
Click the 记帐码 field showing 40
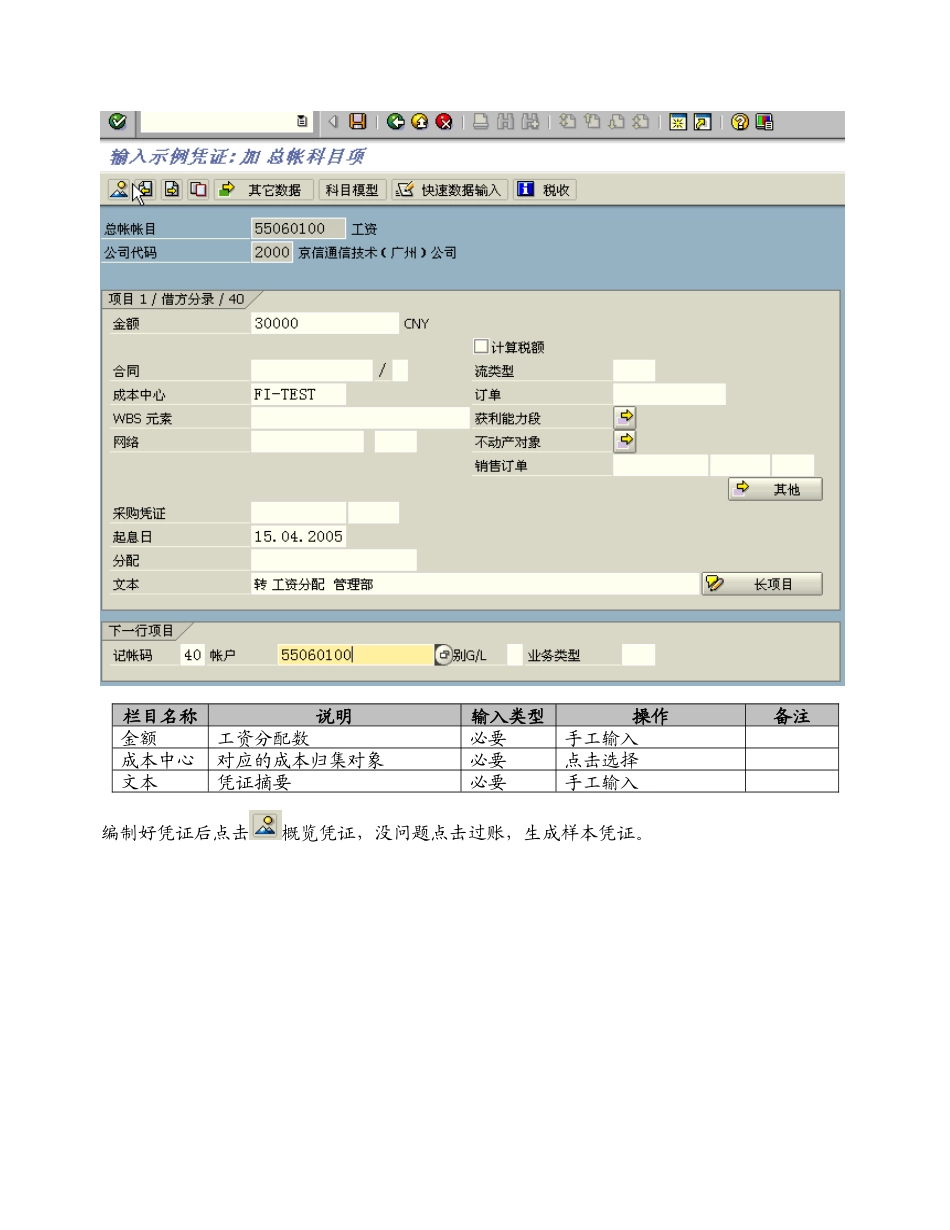(193, 655)
